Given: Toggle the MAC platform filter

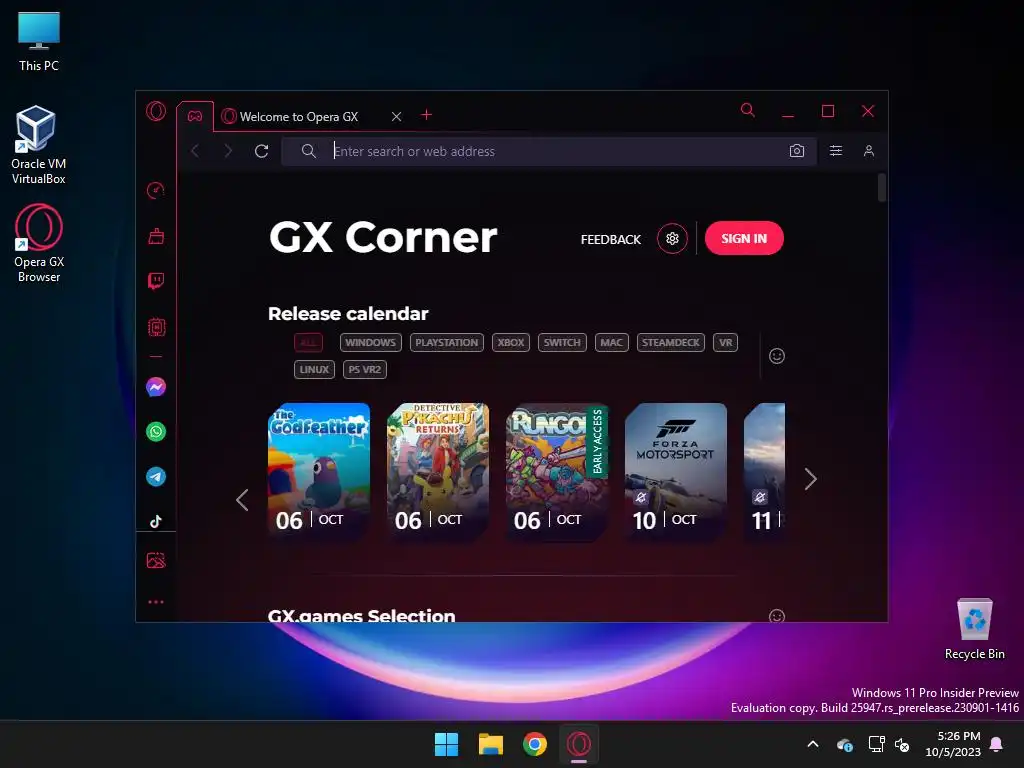Looking at the screenshot, I should (611, 342).
